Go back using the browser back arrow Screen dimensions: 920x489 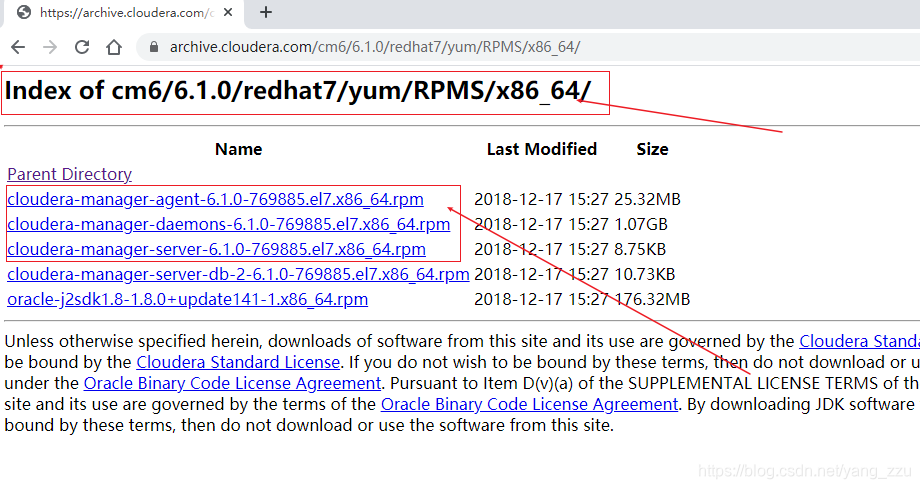18,47
